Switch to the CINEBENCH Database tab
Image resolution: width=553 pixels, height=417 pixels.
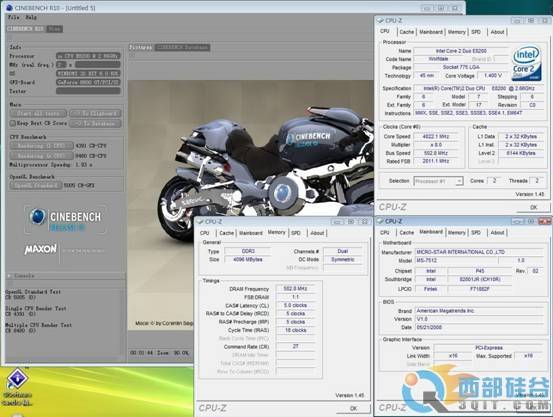(182, 47)
